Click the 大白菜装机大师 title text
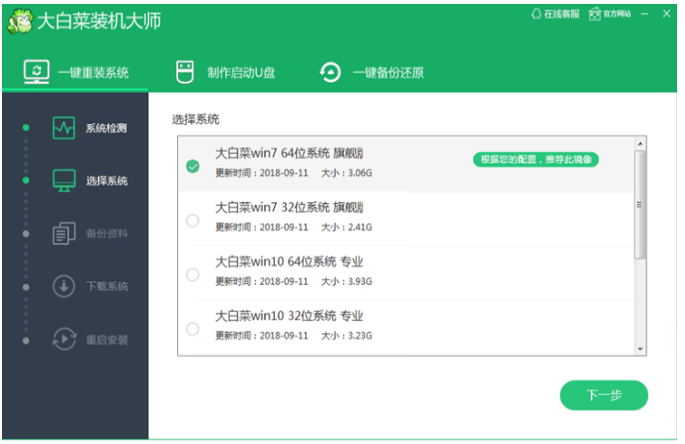The height and width of the screenshot is (444, 685). pos(99,21)
